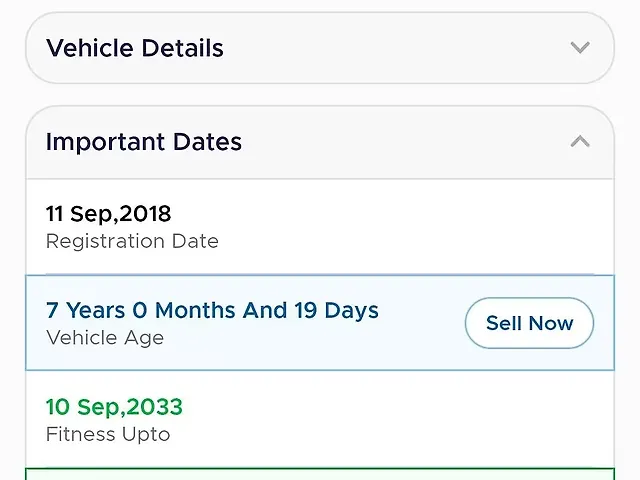Screen dimensions: 640x480
Task: Select the Fitness Upto label
Action: pos(108,434)
